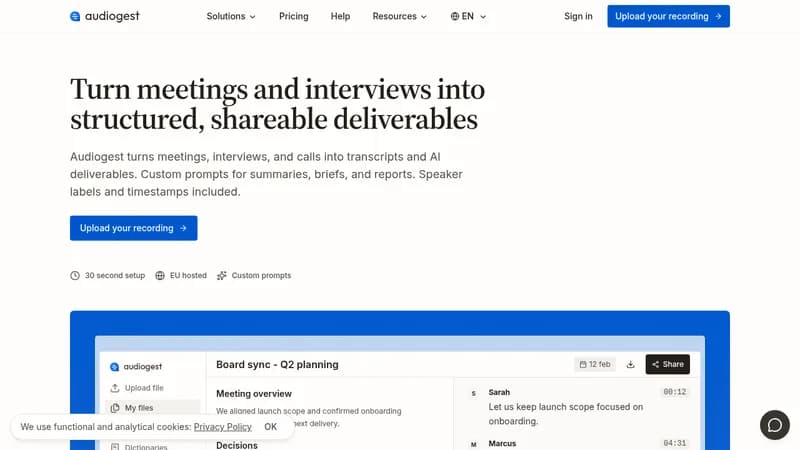This screenshot has height=450, width=800.
Task: Click the globe icon next to EN
Action: [455, 16]
